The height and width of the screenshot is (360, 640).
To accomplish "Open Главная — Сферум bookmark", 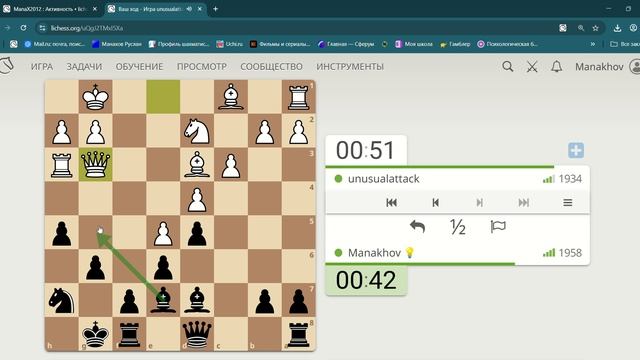I will tap(346, 44).
